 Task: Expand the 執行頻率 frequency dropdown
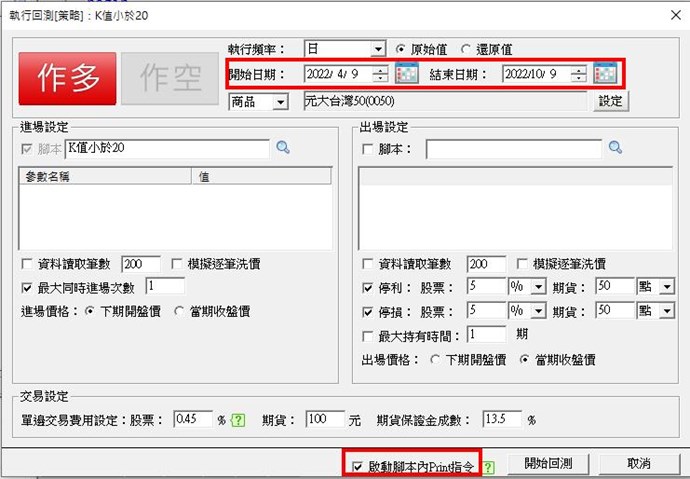coord(377,49)
